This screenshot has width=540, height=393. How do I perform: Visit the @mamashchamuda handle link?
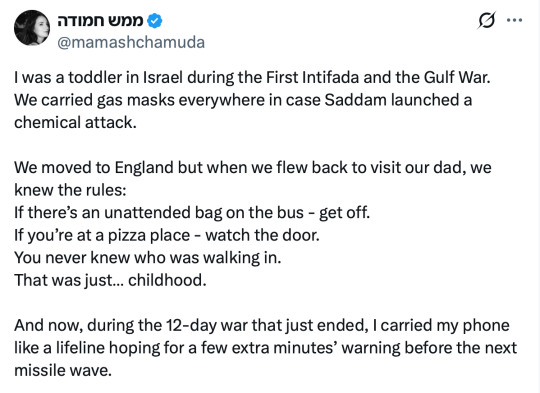tap(131, 42)
